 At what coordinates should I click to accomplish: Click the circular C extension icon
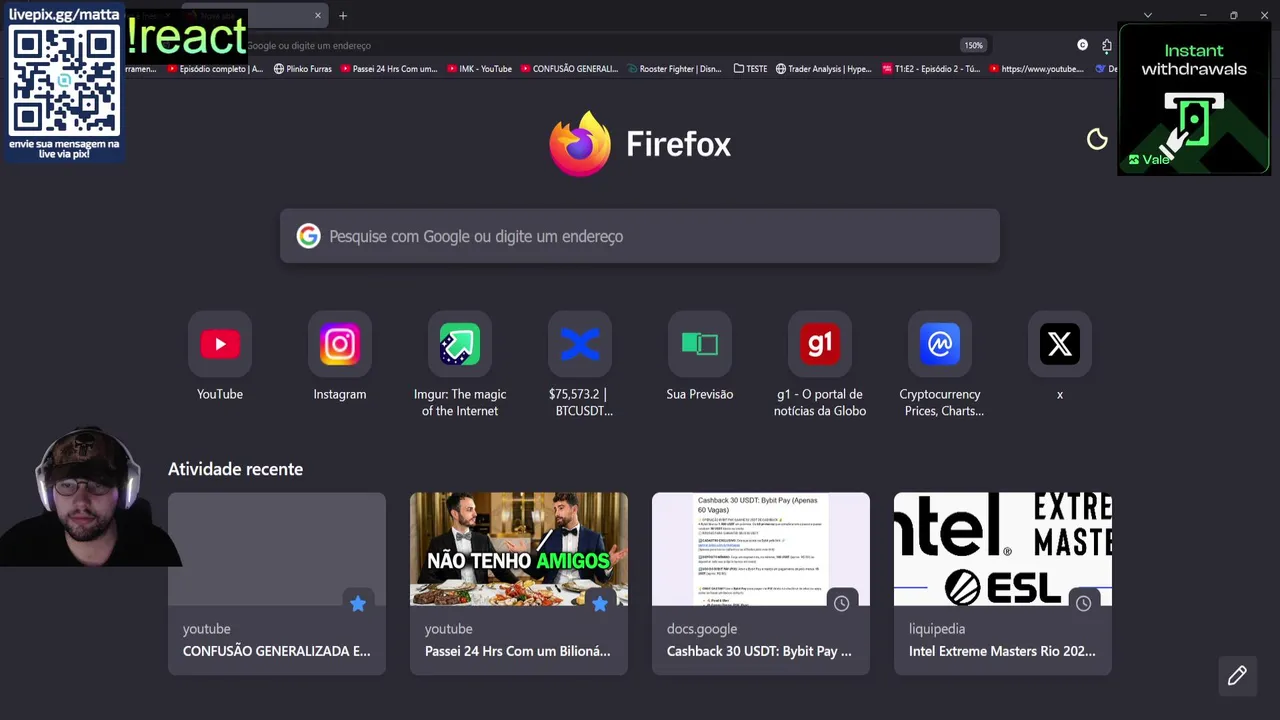point(1082,45)
